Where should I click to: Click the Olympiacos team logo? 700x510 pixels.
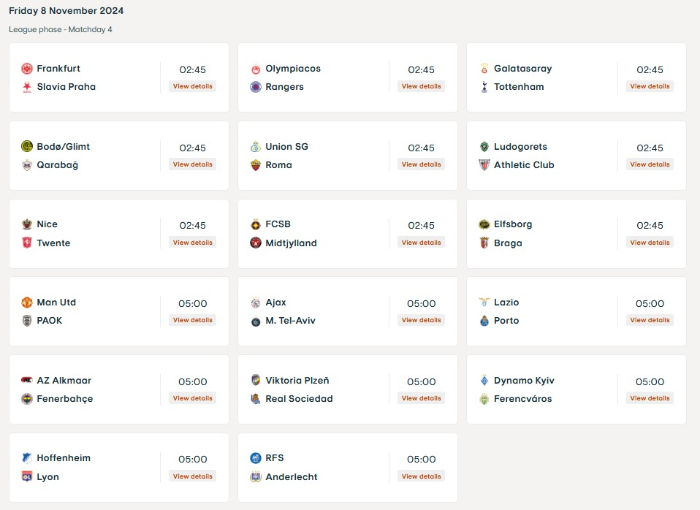tap(255, 69)
